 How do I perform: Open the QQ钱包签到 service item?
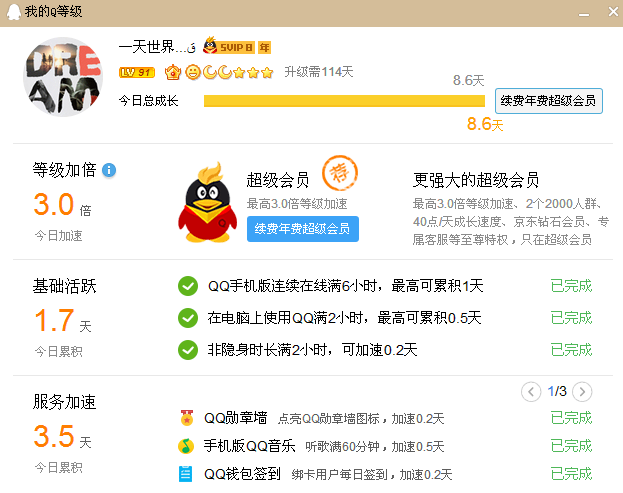click(242, 474)
